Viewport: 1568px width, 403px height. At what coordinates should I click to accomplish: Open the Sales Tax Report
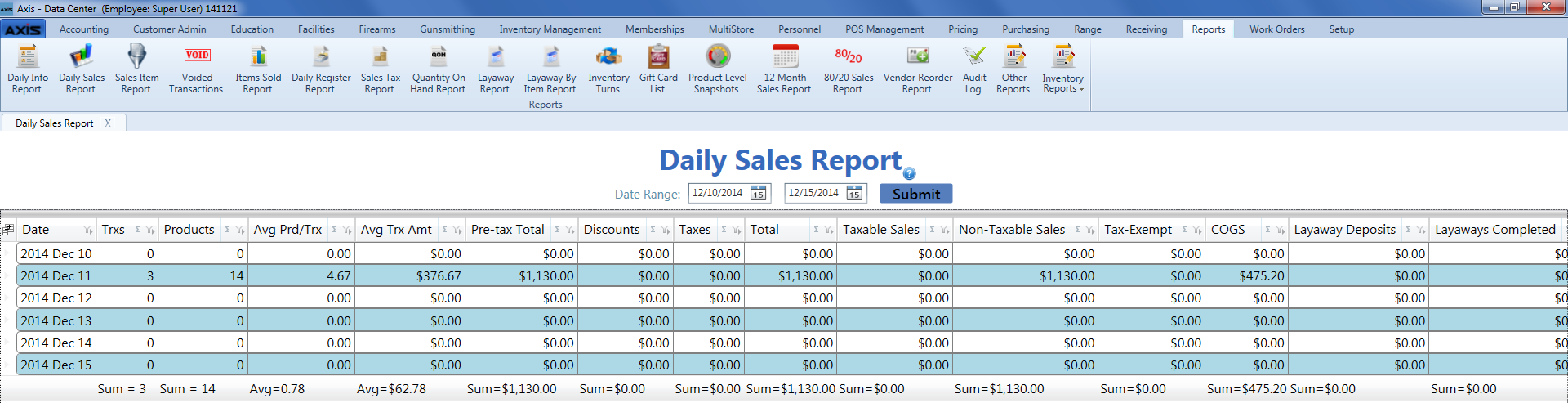click(380, 69)
